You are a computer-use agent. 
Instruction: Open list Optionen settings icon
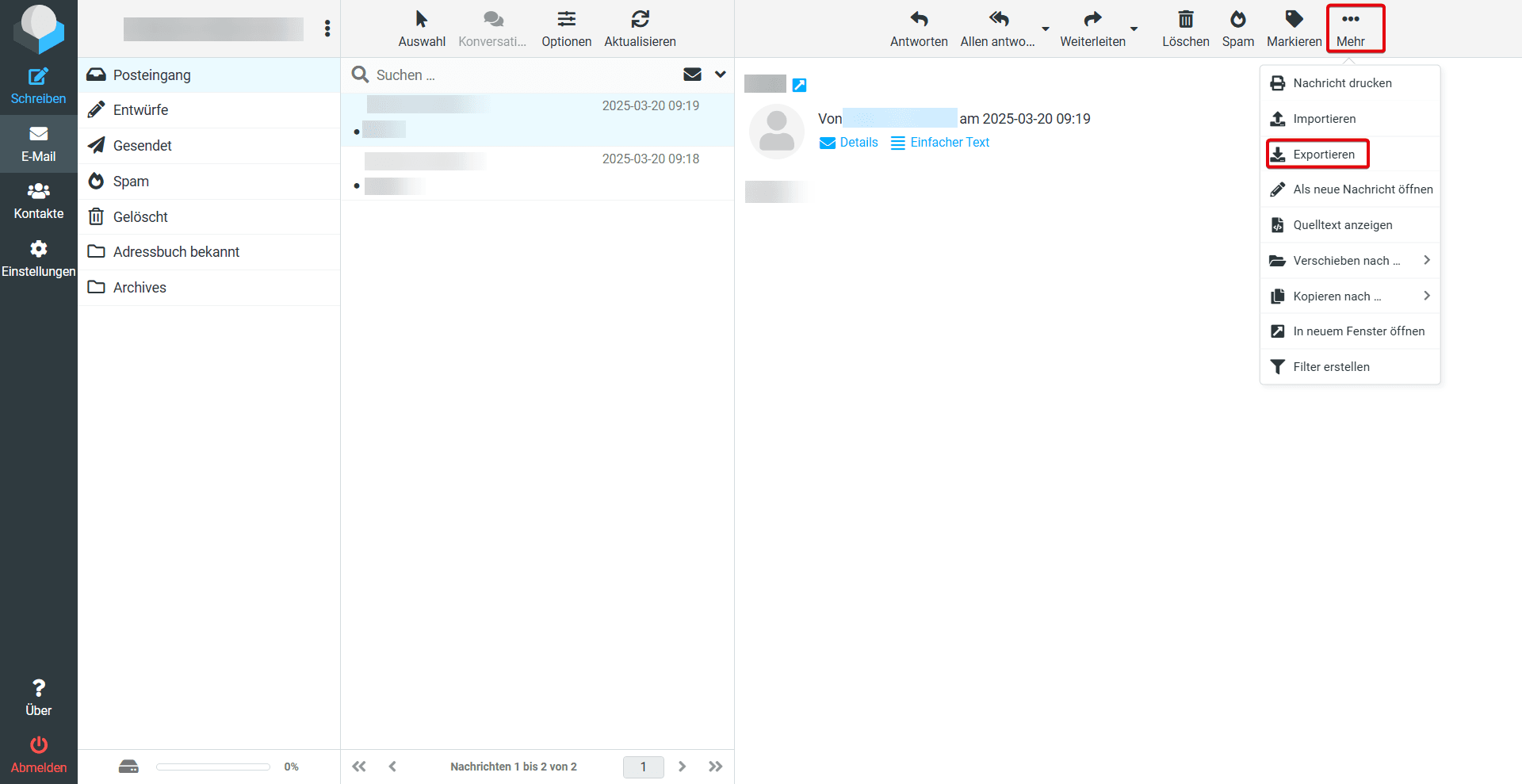(566, 18)
